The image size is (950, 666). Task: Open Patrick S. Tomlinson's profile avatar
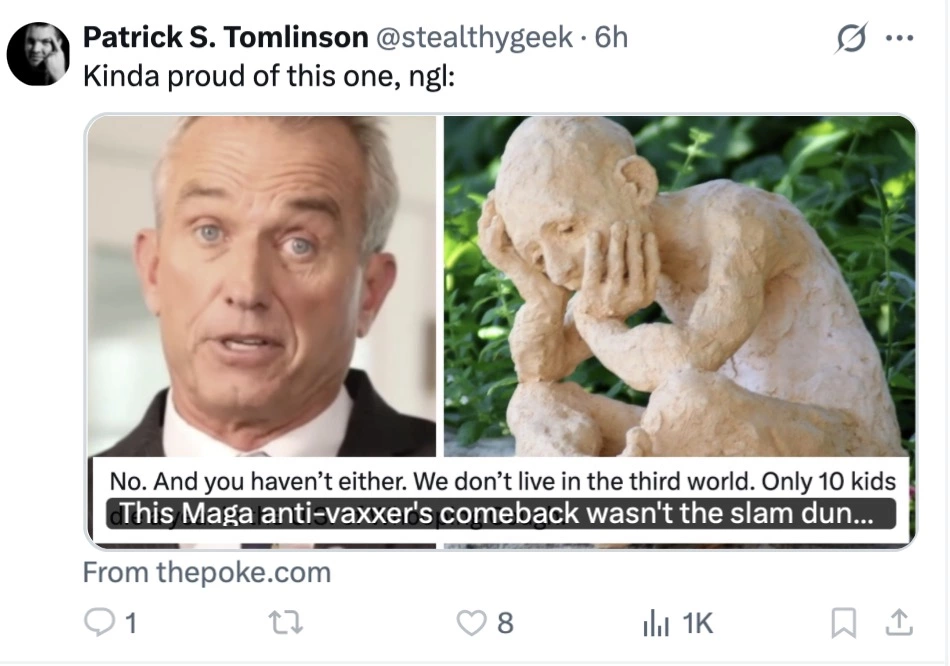tap(38, 54)
